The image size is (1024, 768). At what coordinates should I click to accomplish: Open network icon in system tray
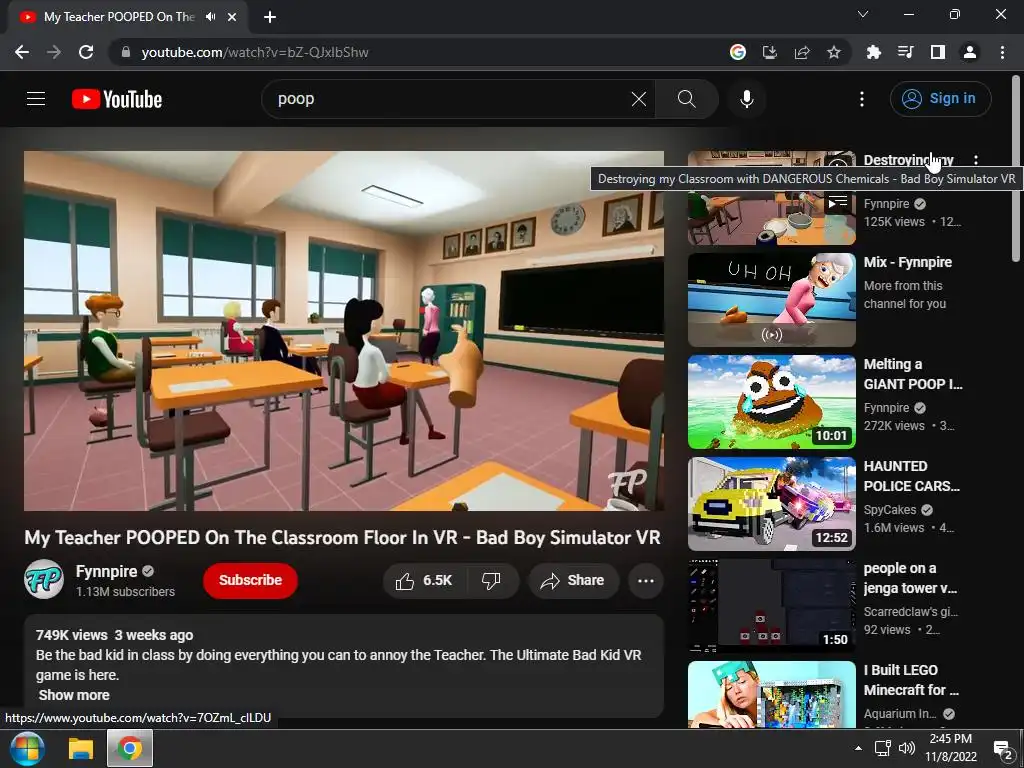coord(883,748)
